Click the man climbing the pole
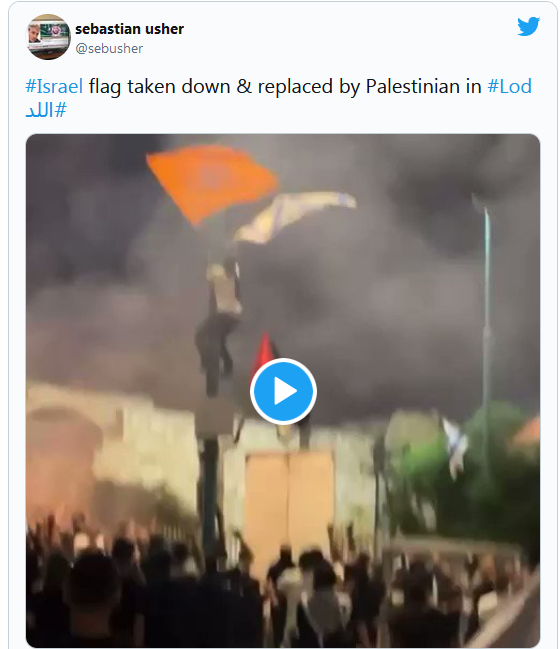Viewport: 560px width, 649px height. 219,323
